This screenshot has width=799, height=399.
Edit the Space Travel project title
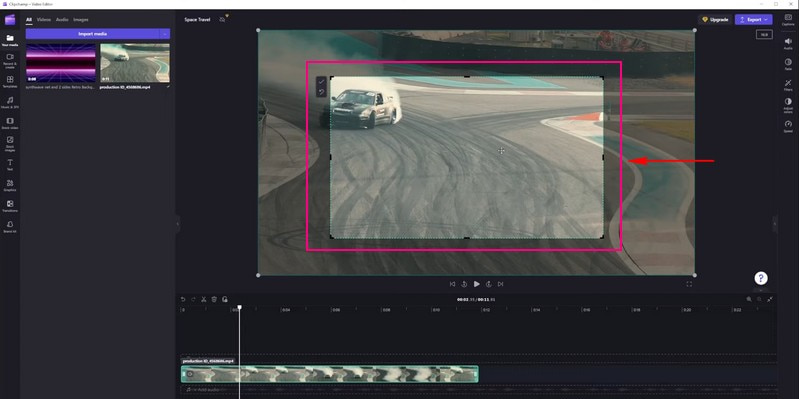[197, 19]
